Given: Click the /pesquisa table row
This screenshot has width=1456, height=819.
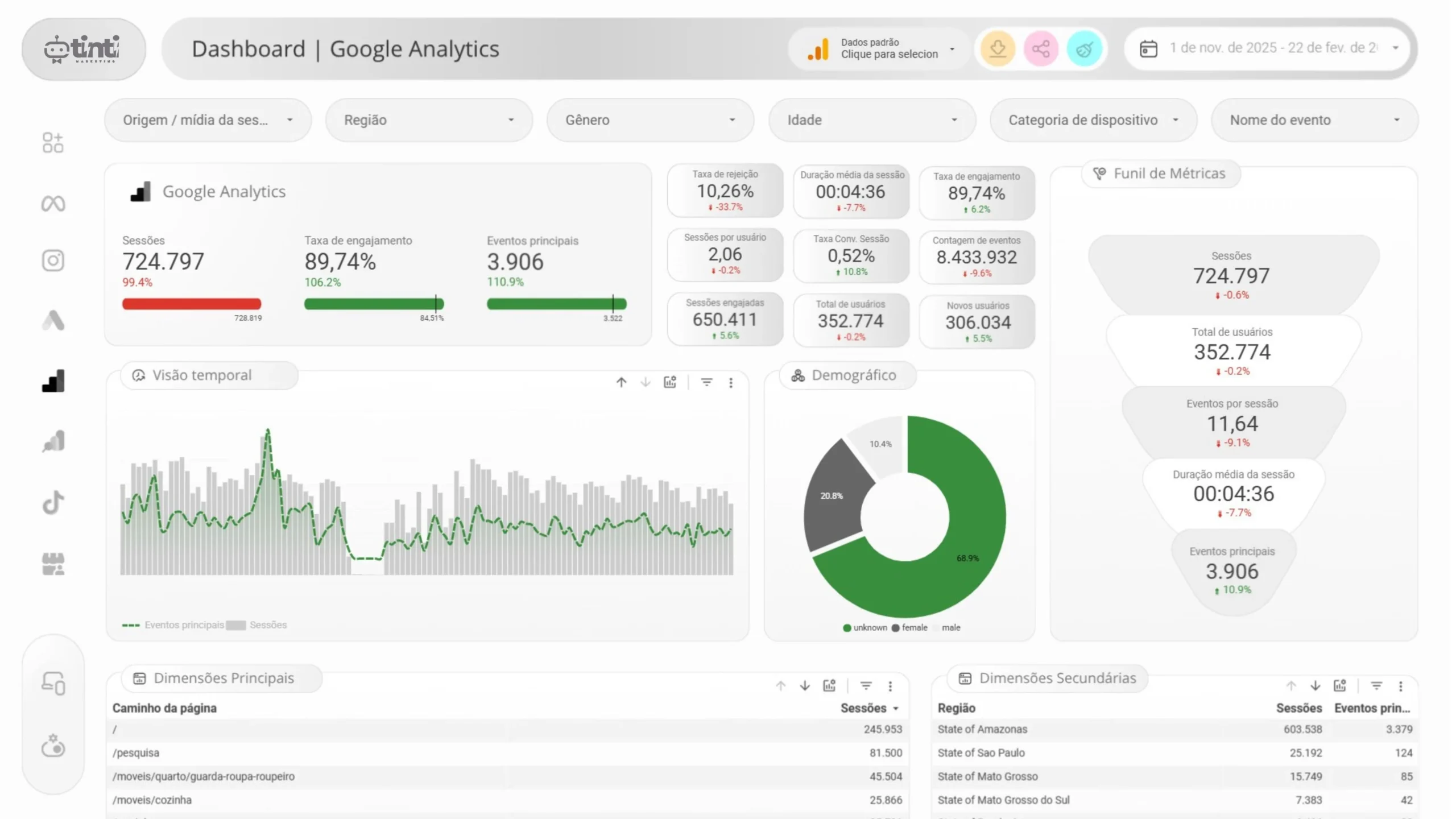Looking at the screenshot, I should click(507, 753).
